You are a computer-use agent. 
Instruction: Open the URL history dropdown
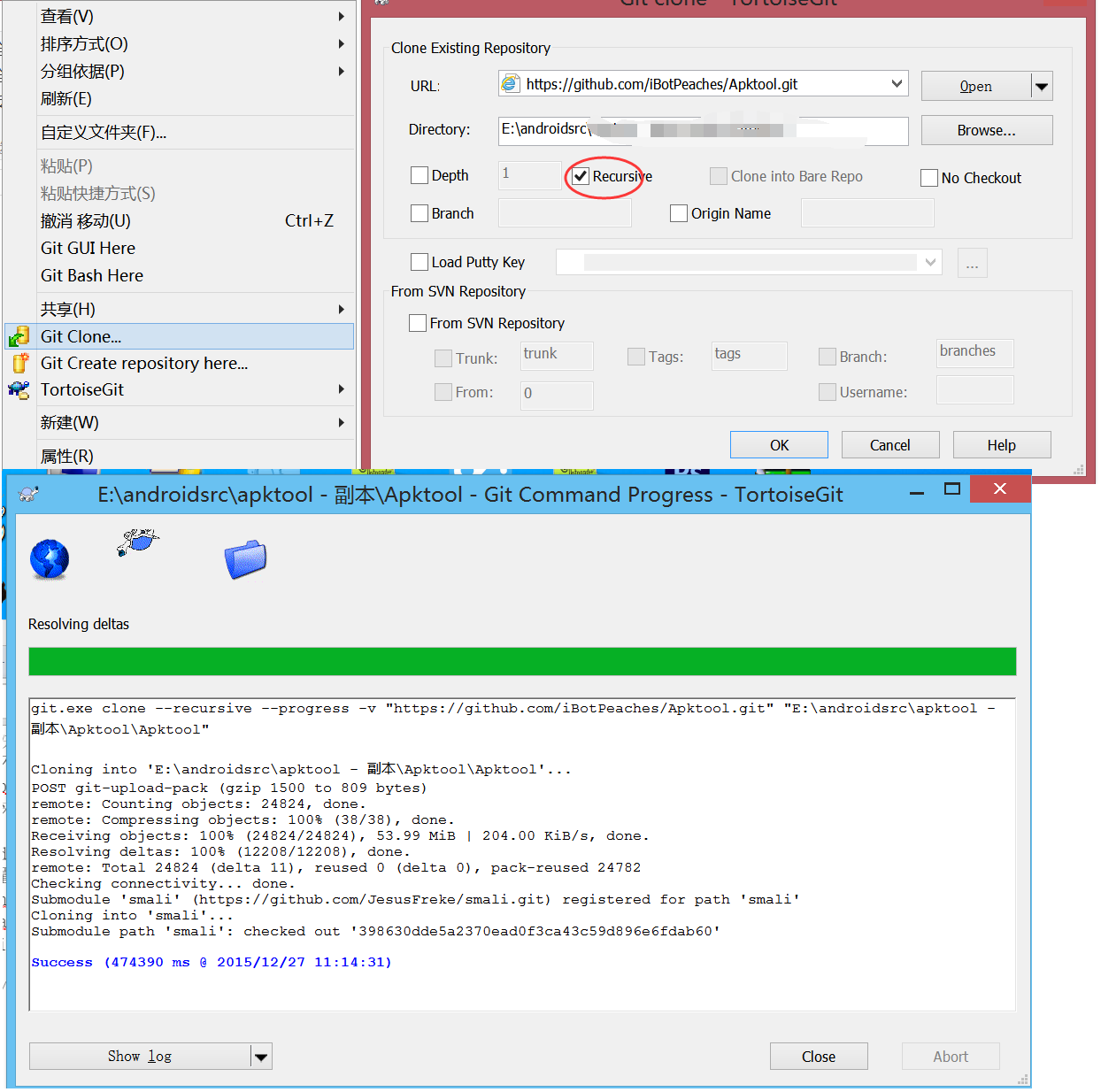point(897,83)
